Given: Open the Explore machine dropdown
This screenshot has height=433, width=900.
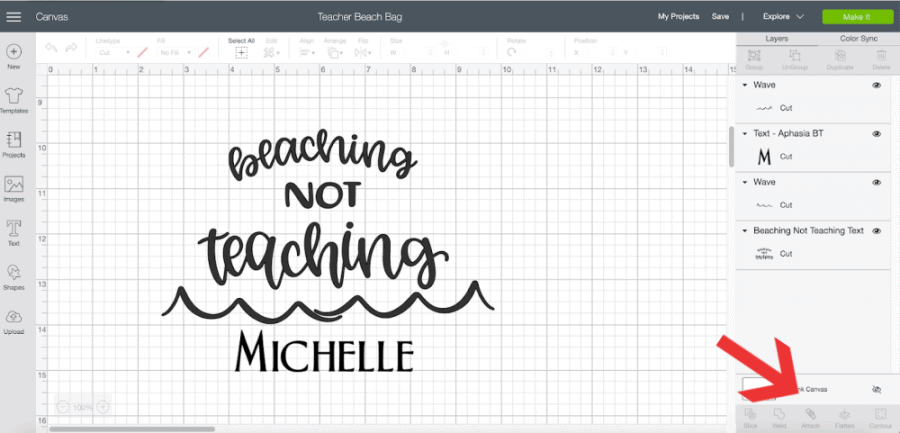Looking at the screenshot, I should [x=783, y=17].
